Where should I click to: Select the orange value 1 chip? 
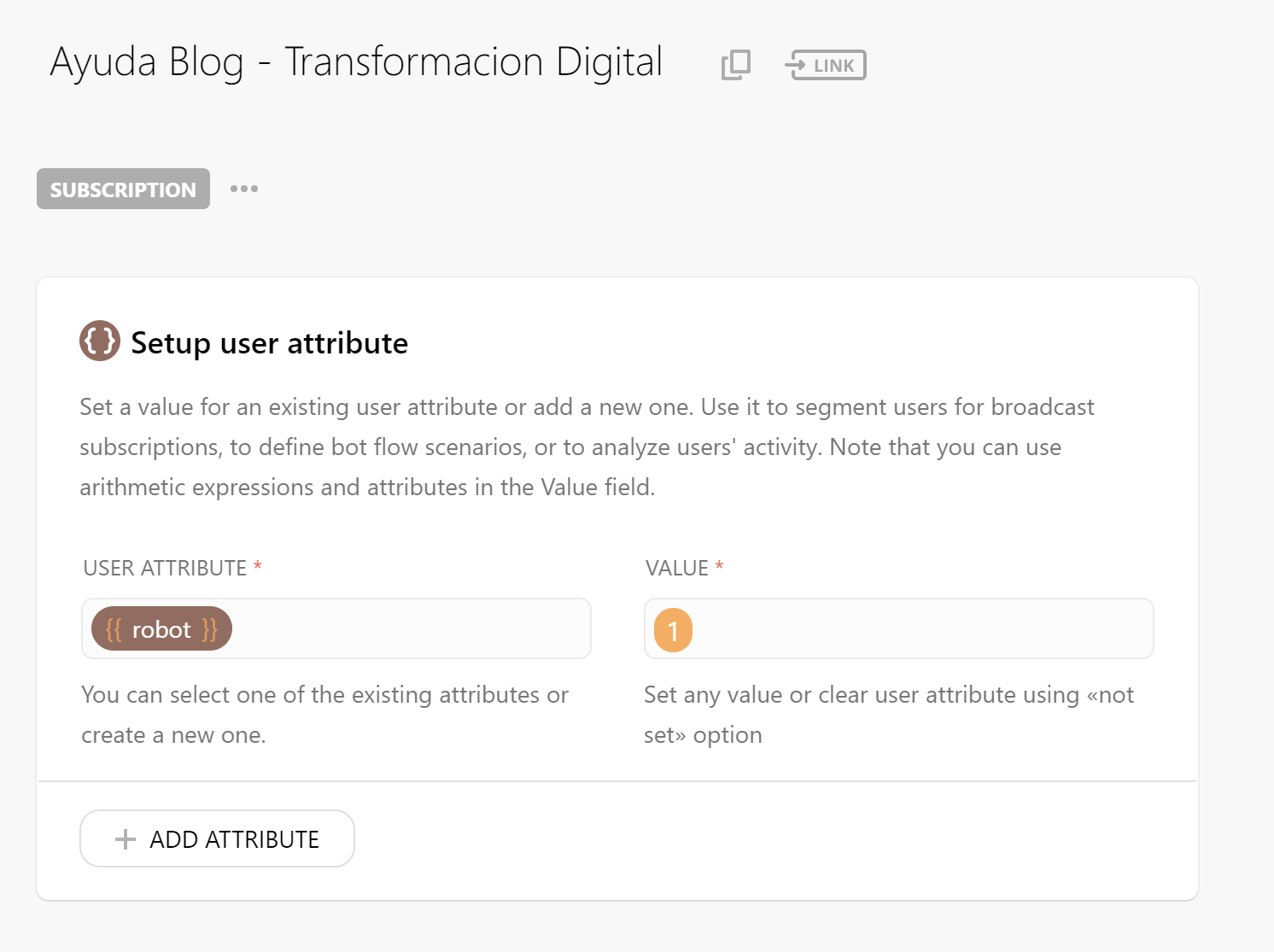tap(673, 631)
